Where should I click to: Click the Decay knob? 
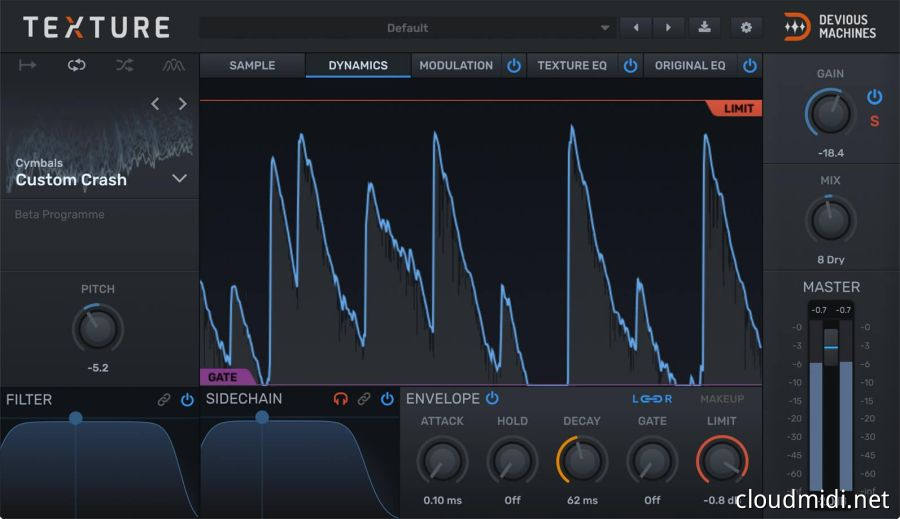[581, 461]
